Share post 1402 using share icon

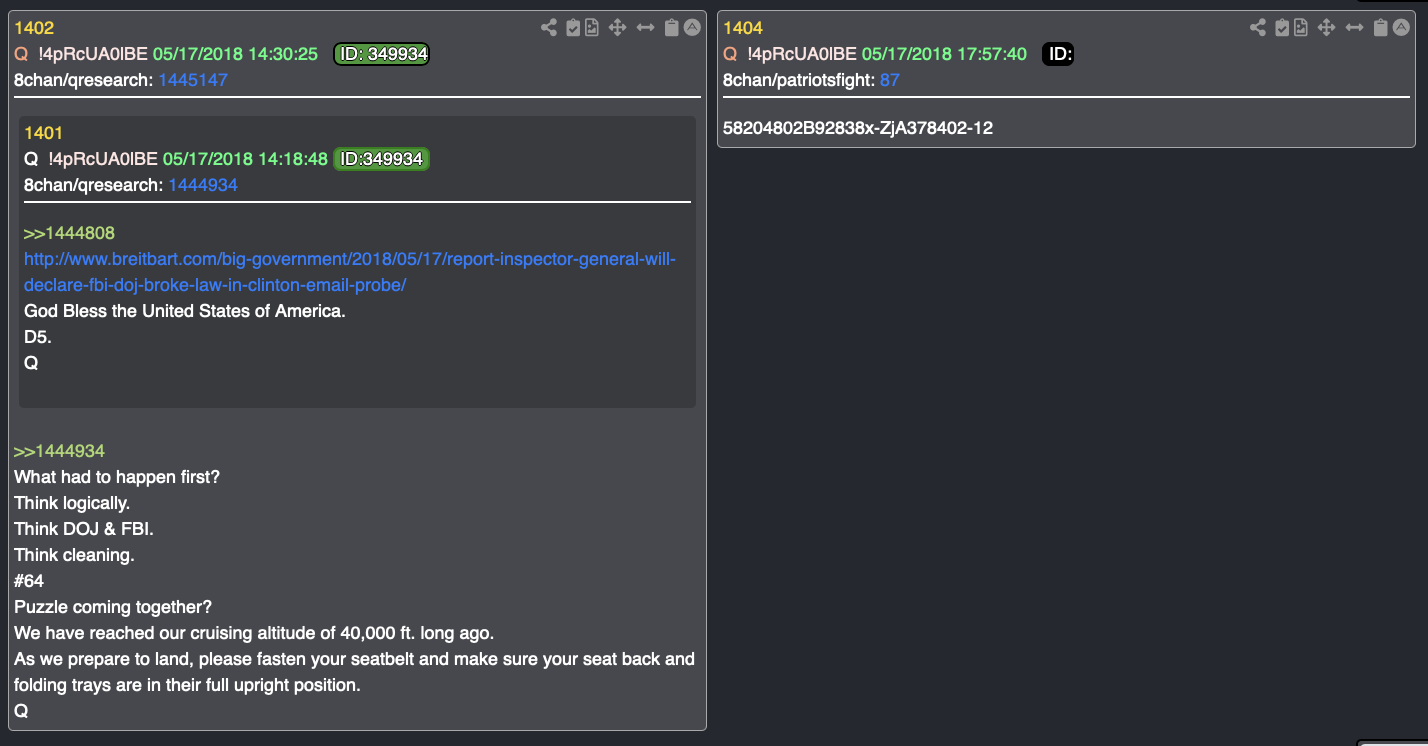(549, 28)
